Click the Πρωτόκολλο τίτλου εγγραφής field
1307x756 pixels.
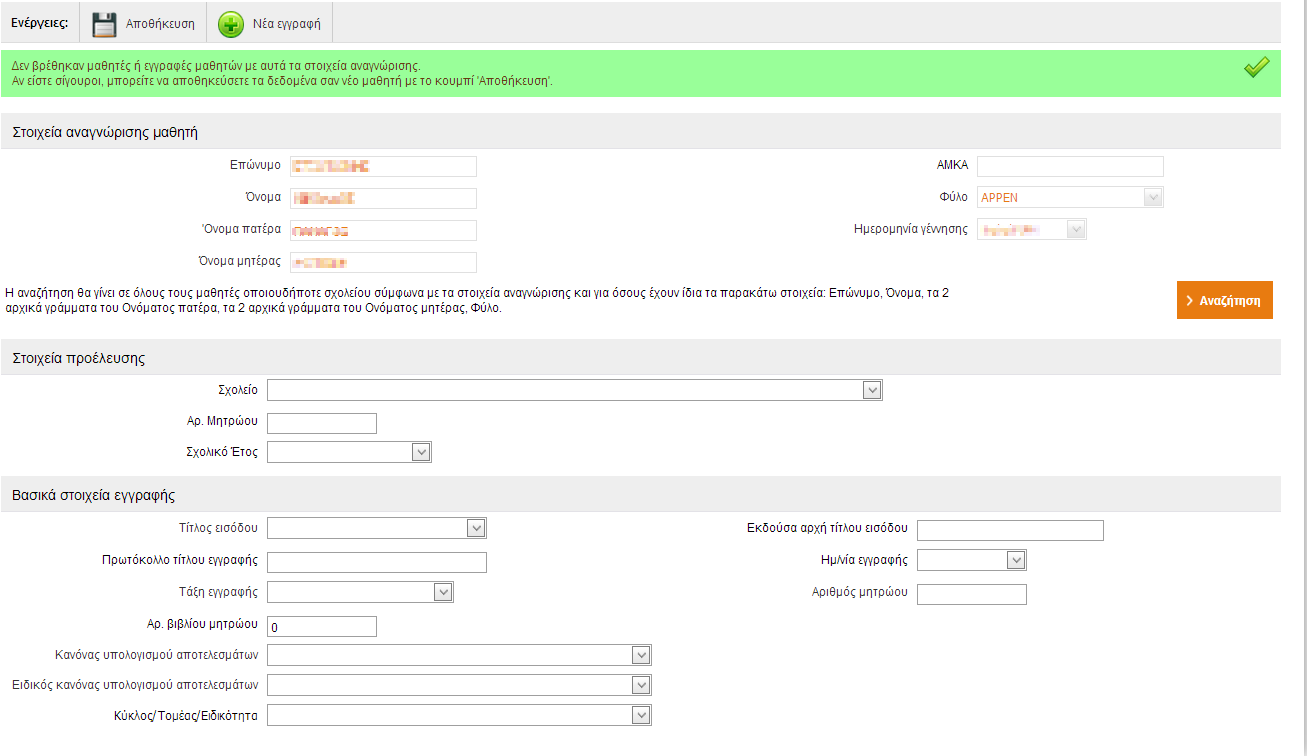tap(377, 562)
